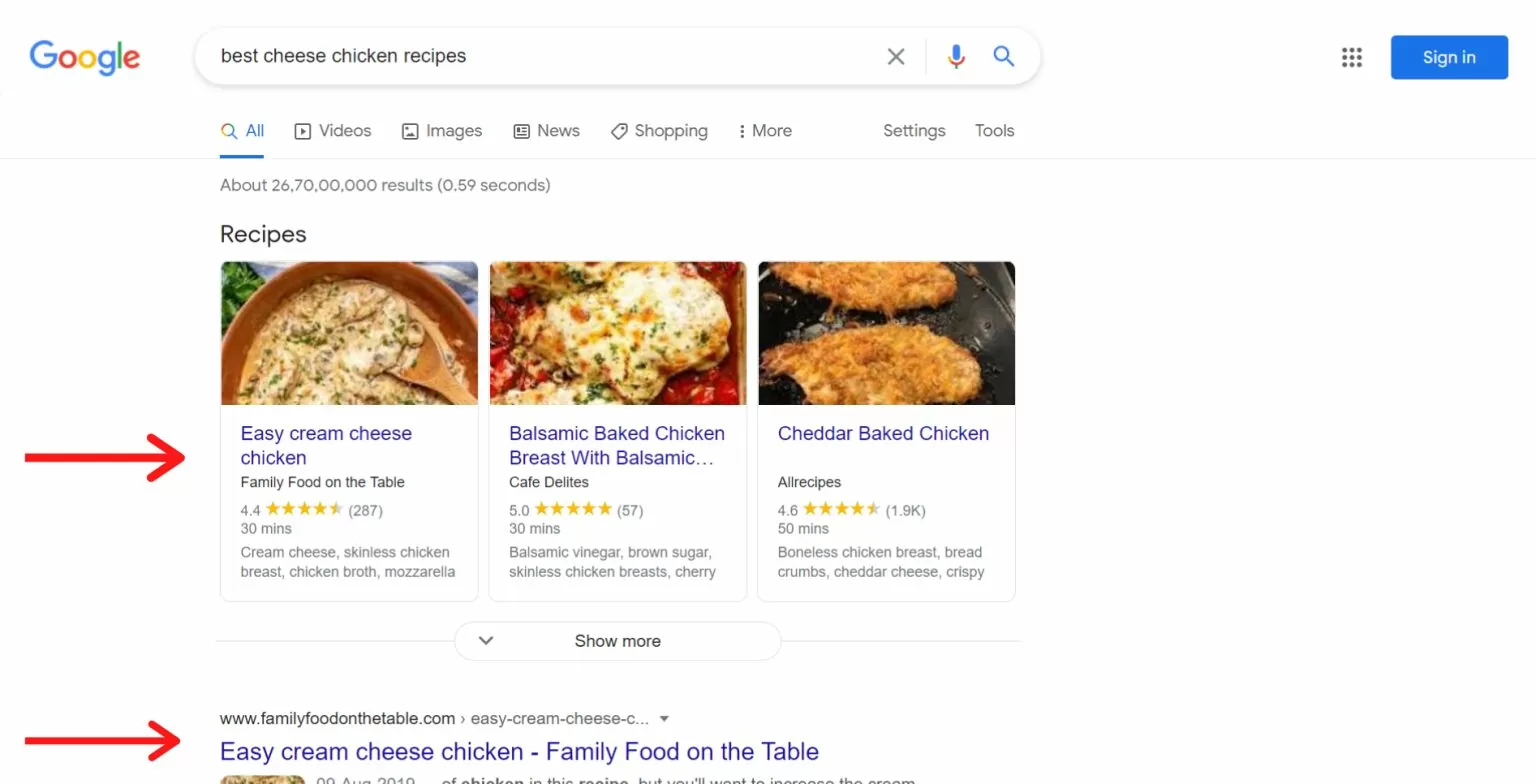Start voice search with microphone

click(956, 57)
